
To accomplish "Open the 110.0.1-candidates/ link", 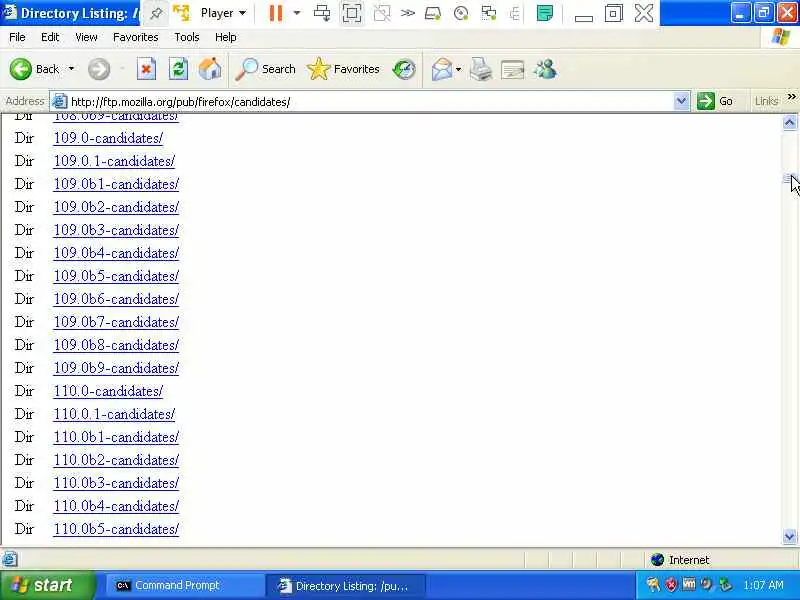I will (114, 414).
